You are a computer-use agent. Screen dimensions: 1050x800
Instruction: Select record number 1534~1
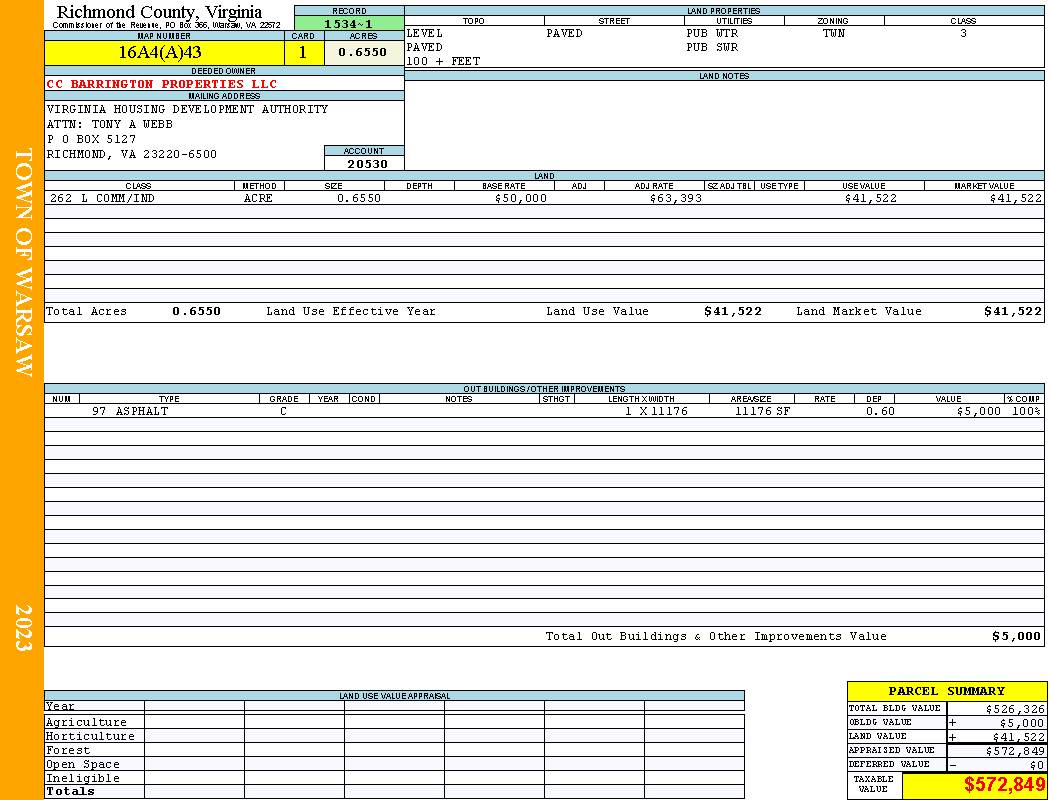(x=348, y=23)
